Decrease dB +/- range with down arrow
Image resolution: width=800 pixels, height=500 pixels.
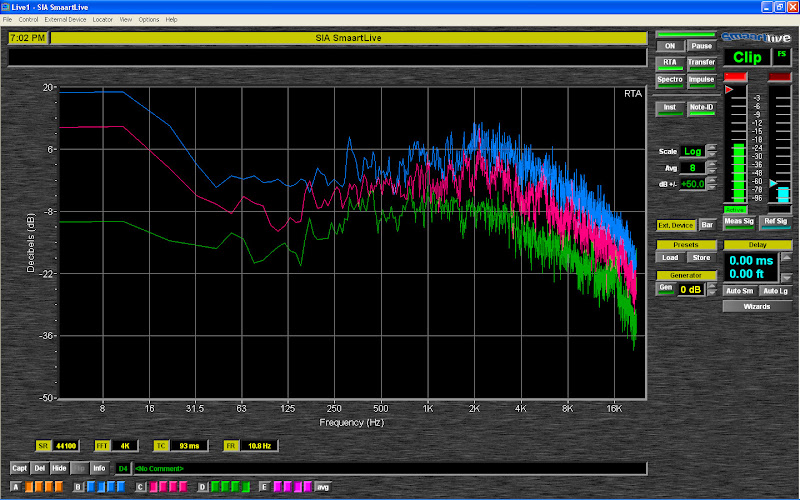coord(712,187)
